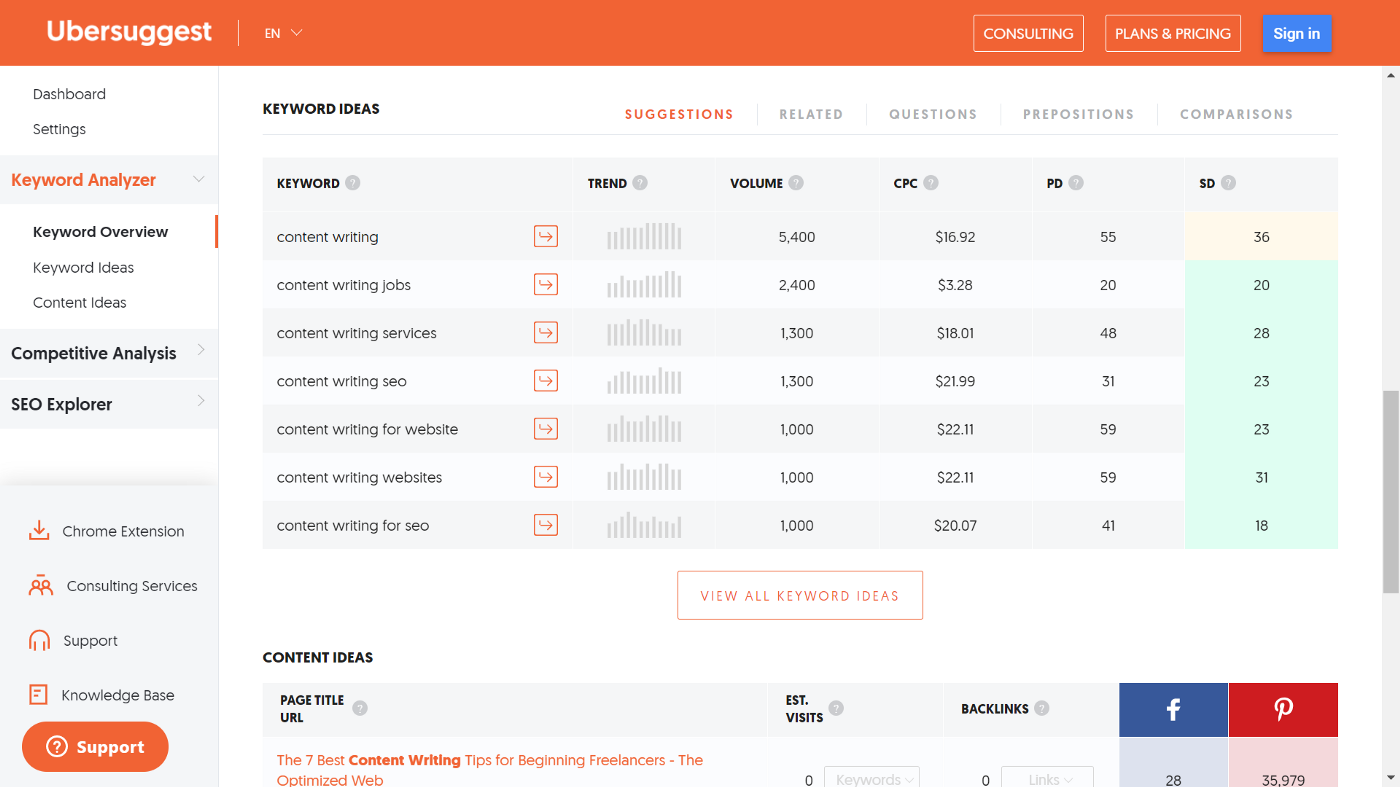Click the Facebook shares column icon
Viewport: 1400px width, 787px height.
point(1173,710)
